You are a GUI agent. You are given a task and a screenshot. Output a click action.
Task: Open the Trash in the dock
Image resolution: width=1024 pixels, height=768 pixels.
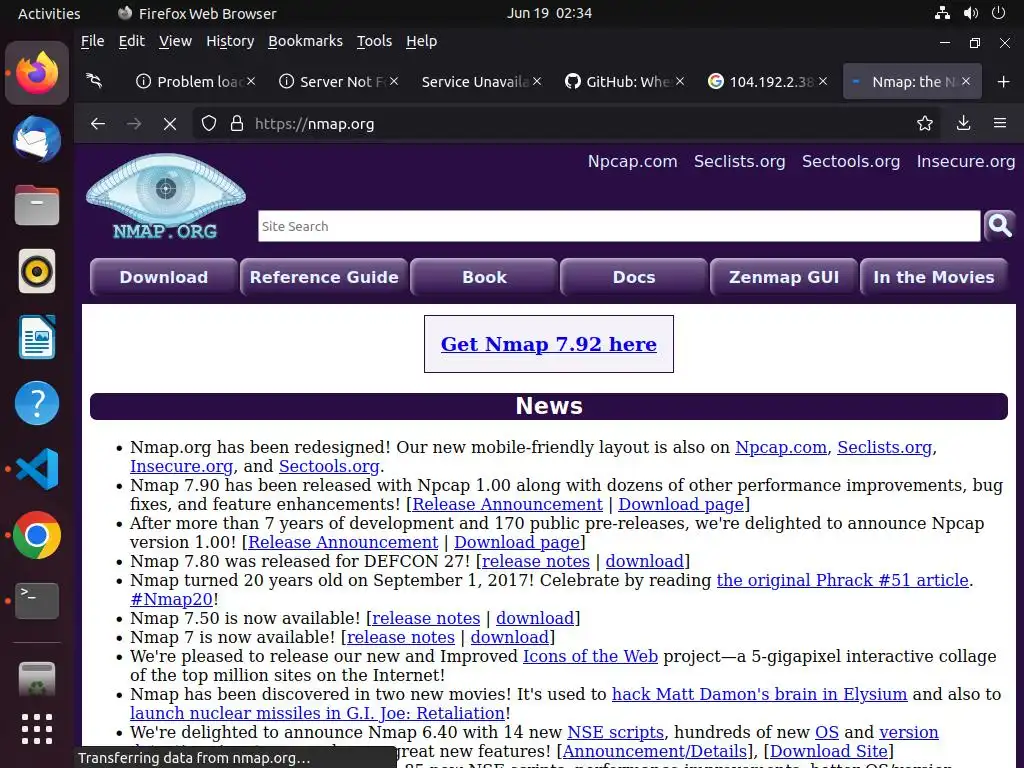[x=37, y=679]
